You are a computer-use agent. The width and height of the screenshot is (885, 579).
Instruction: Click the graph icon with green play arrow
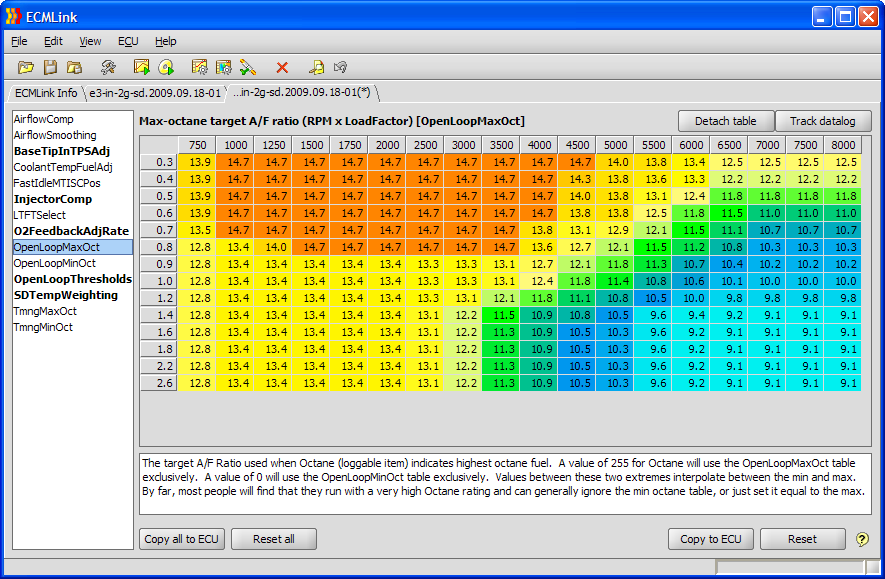coord(142,67)
